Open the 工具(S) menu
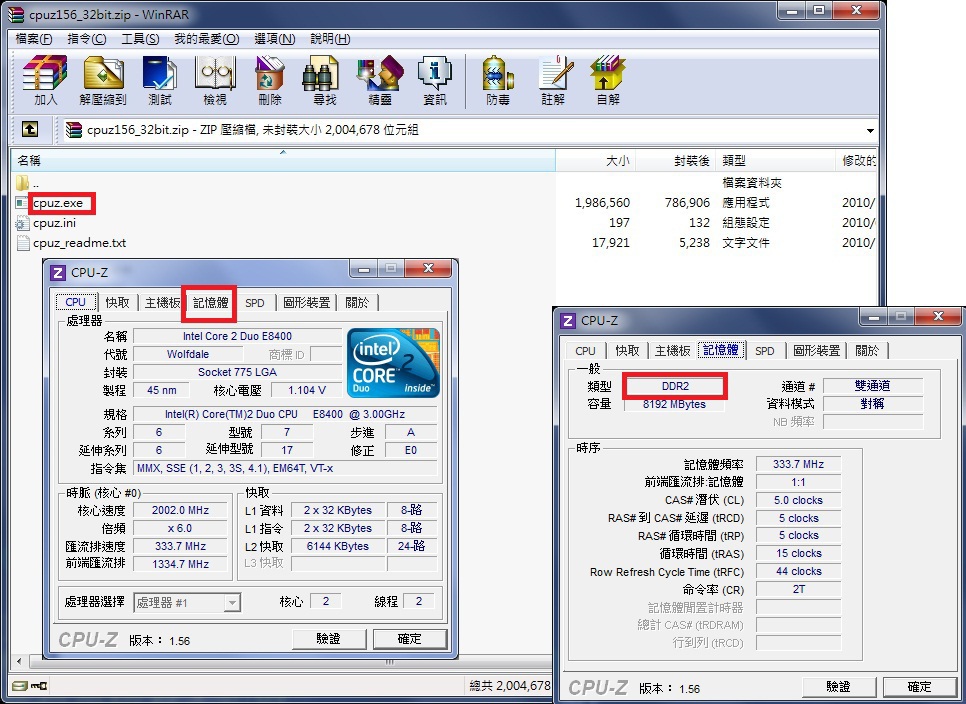The image size is (966, 704). tap(140, 39)
